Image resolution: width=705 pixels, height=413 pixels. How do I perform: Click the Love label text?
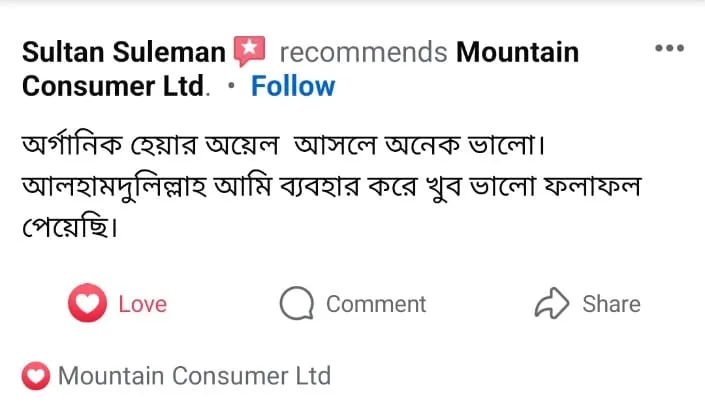(x=142, y=304)
